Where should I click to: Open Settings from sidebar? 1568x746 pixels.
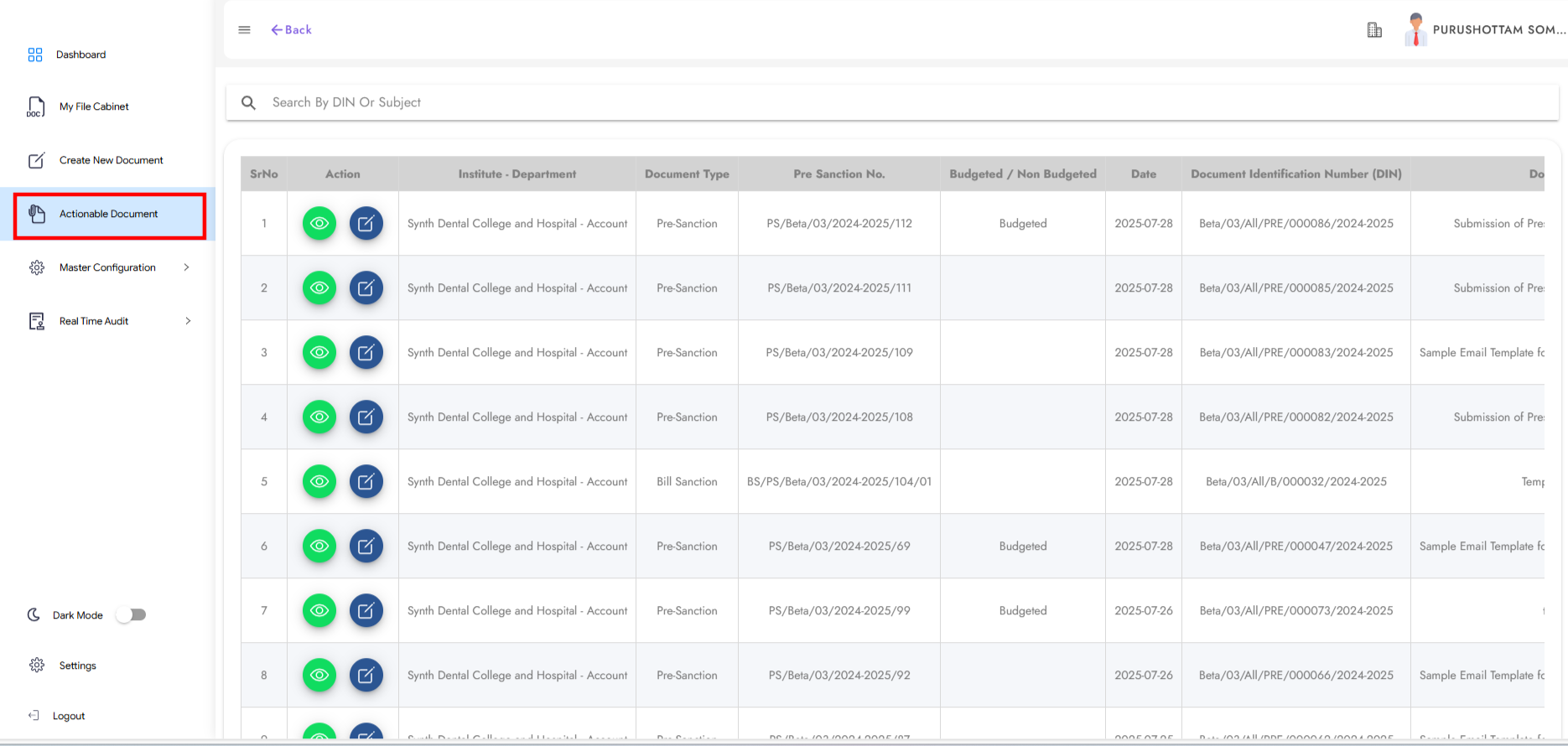[x=77, y=666]
